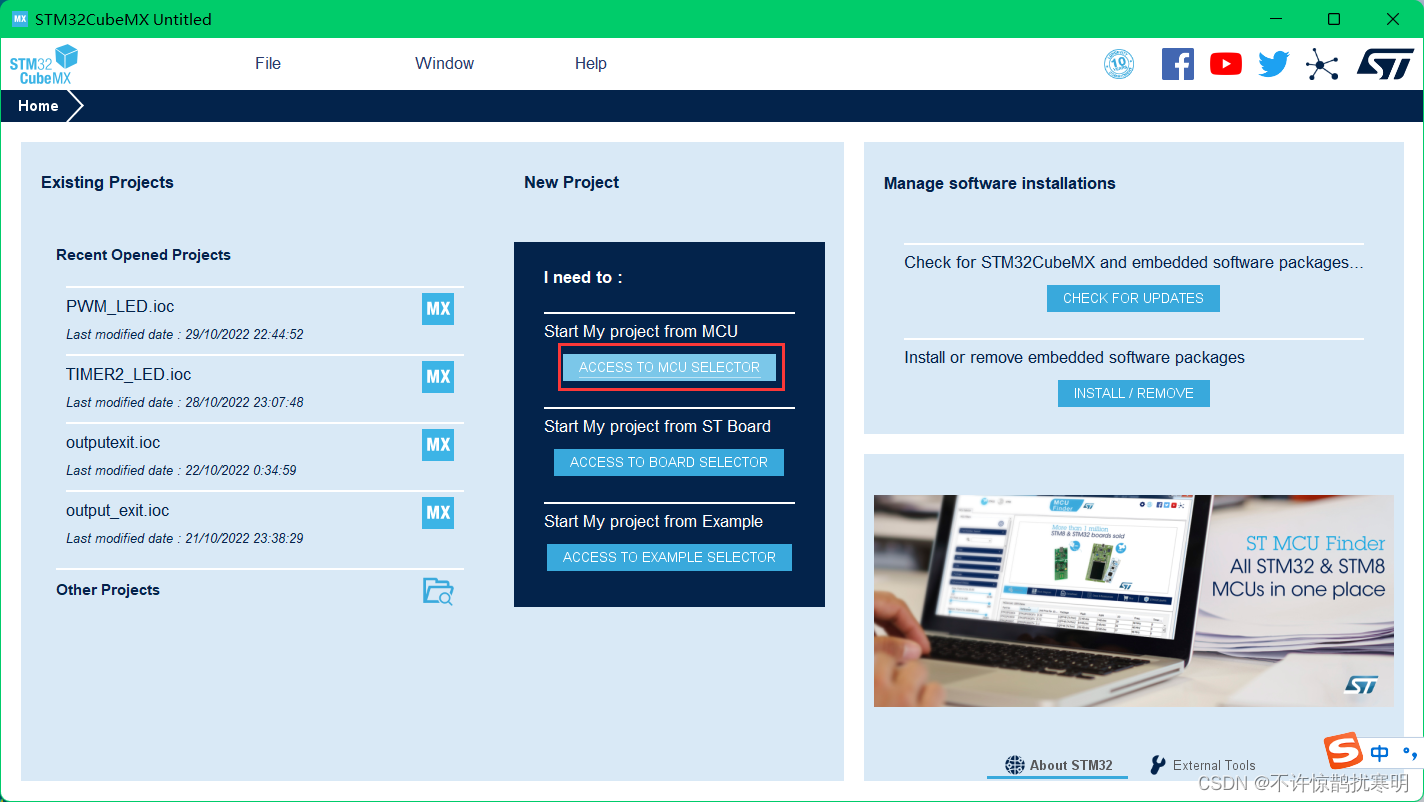Click ACCESS TO MCU SELECTOR button
1424x802 pixels.
click(669, 367)
